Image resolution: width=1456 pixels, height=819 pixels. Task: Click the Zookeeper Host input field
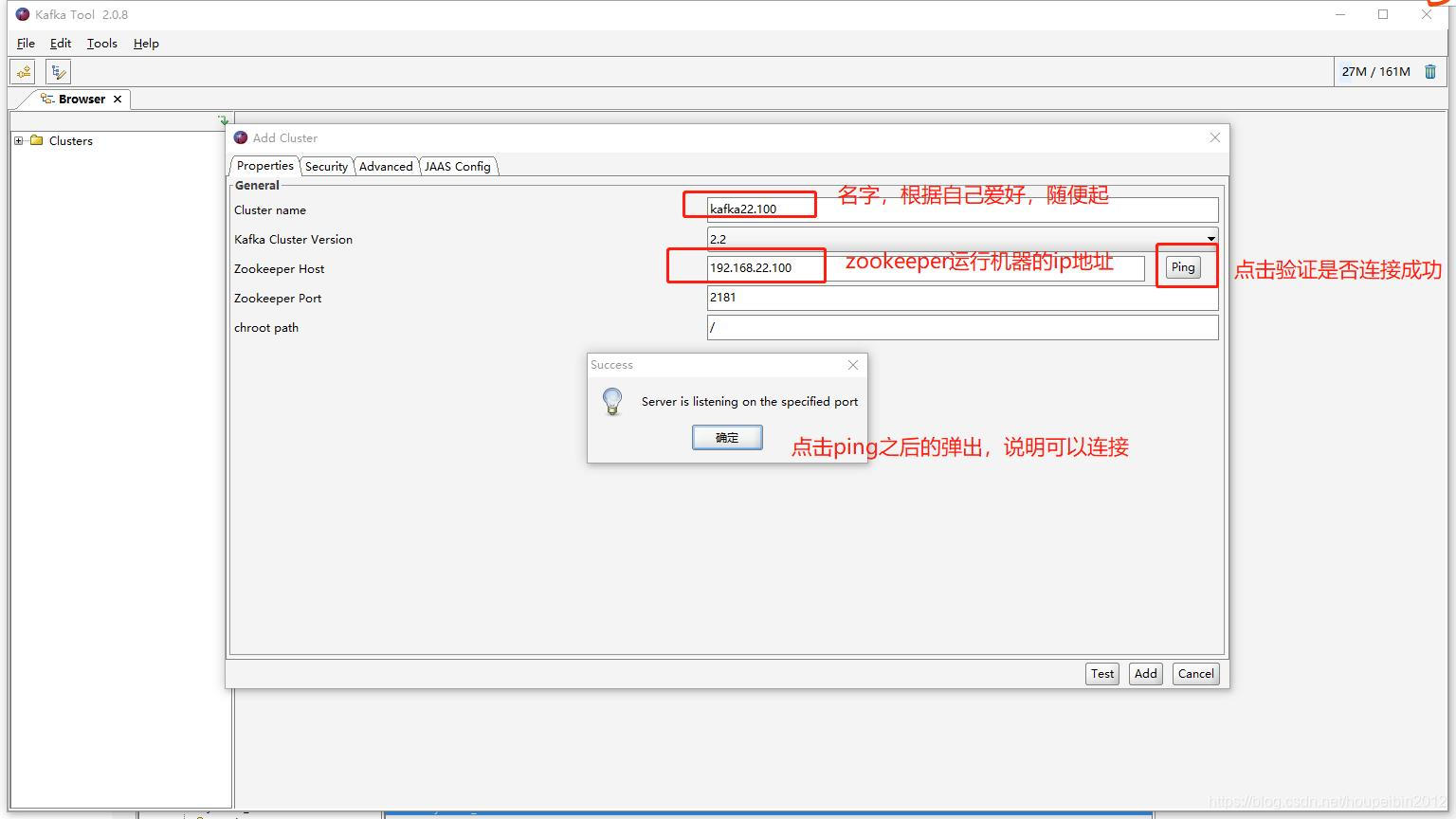click(x=926, y=268)
